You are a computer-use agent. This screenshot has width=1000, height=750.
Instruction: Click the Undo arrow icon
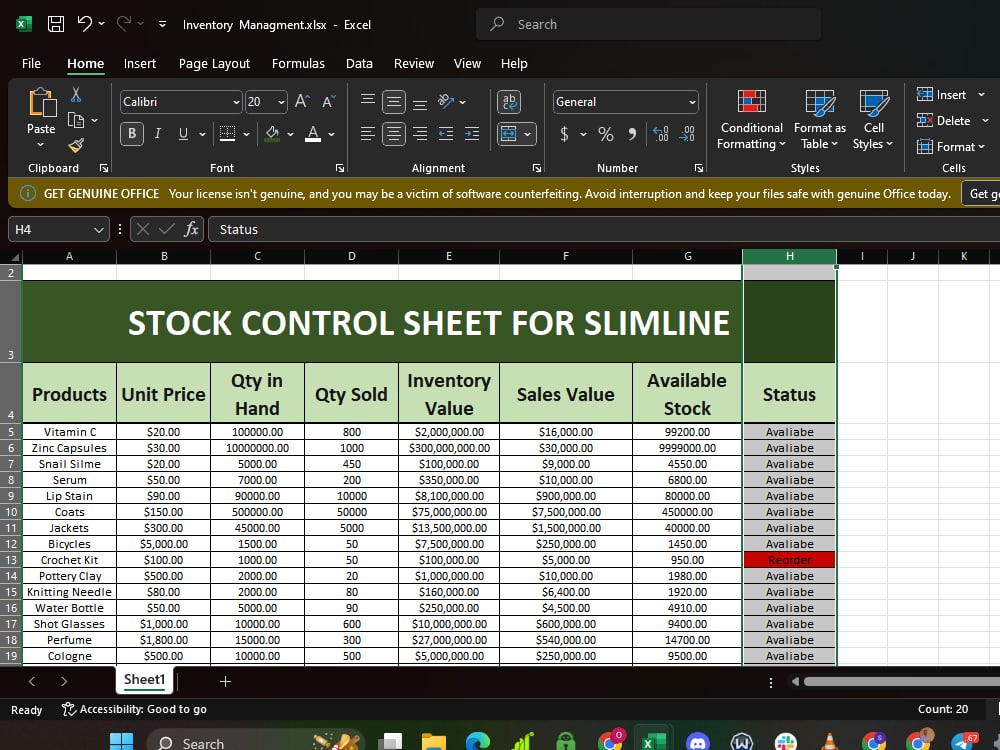coord(85,24)
